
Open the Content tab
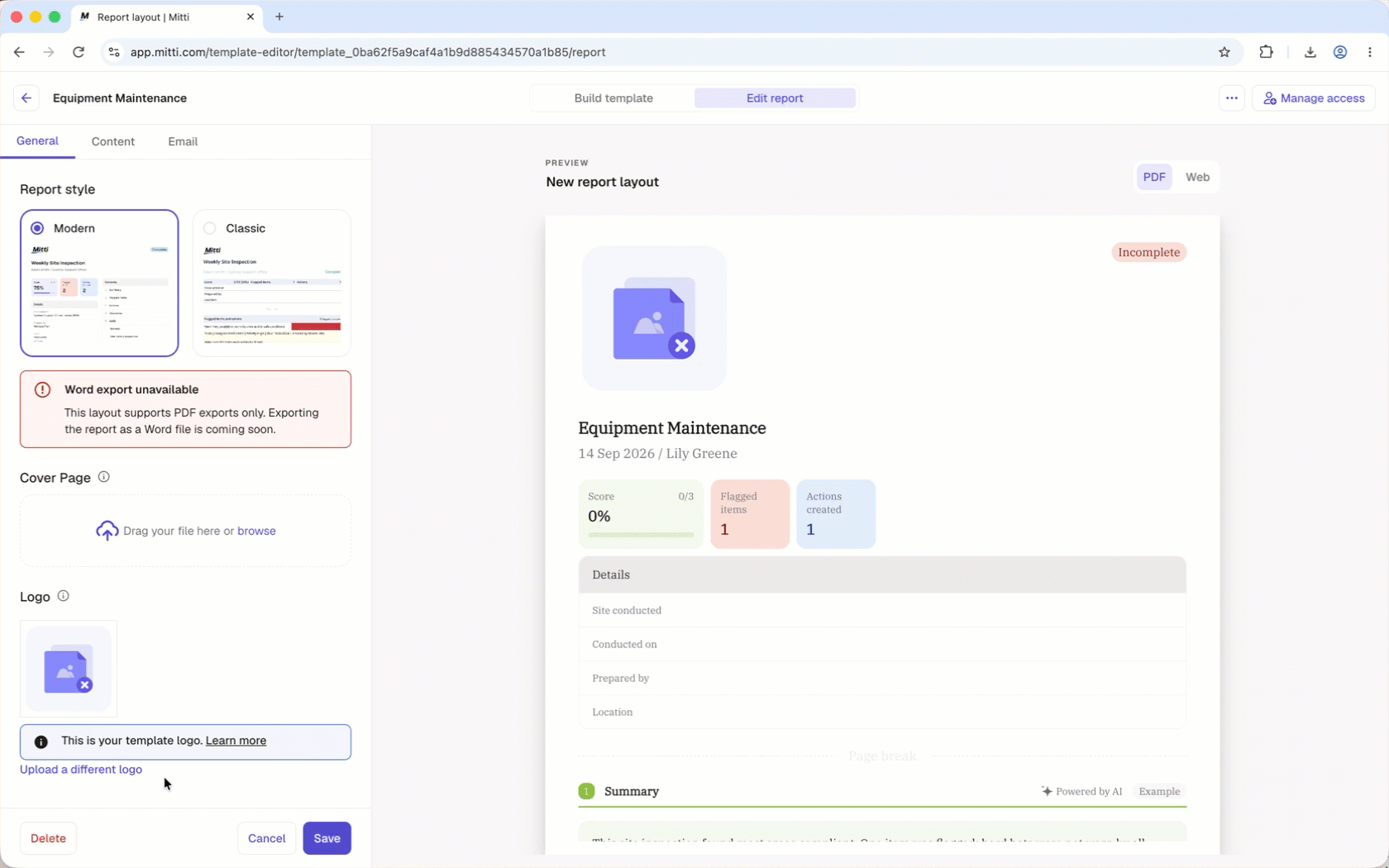[x=112, y=141]
